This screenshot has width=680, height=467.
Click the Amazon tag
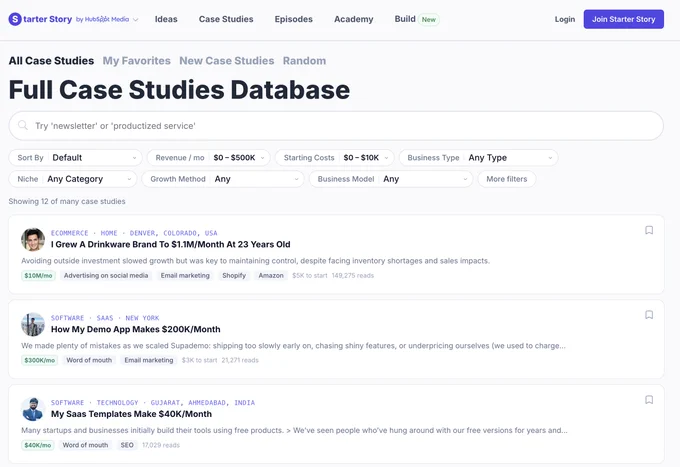click(x=271, y=276)
